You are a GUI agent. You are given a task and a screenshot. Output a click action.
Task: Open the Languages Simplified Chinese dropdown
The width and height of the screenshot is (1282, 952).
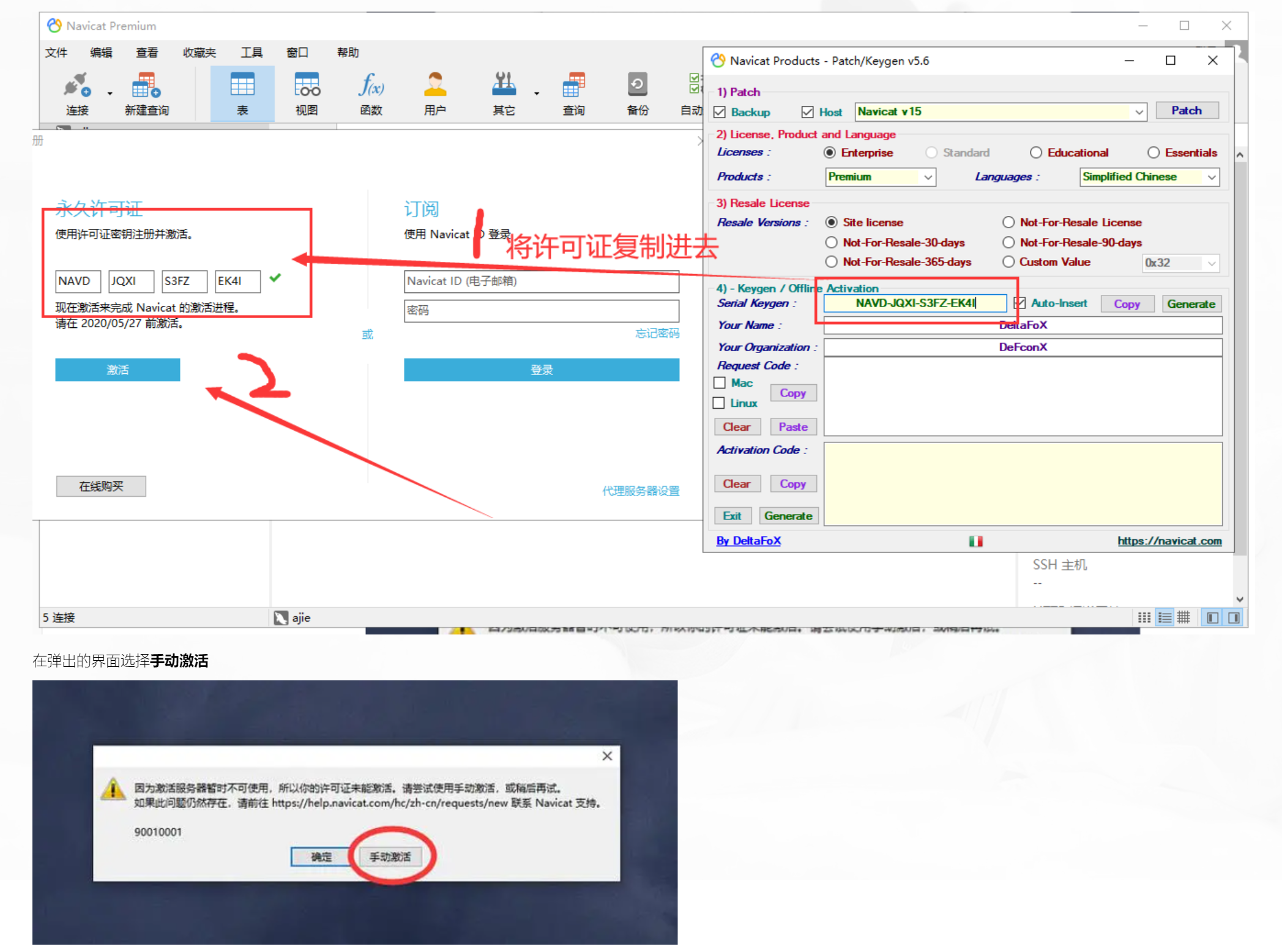point(1211,177)
